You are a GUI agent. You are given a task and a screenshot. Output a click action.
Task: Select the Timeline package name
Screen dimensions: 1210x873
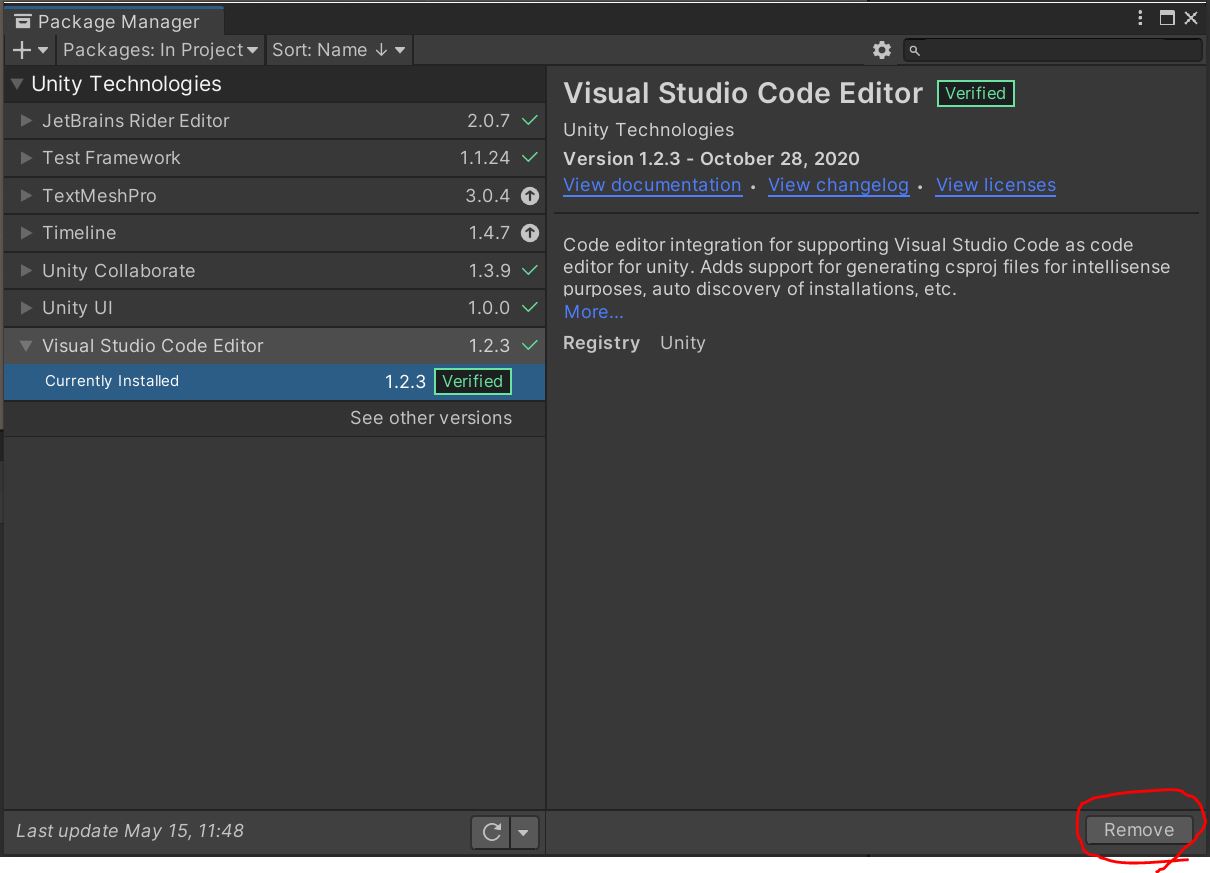click(x=79, y=233)
